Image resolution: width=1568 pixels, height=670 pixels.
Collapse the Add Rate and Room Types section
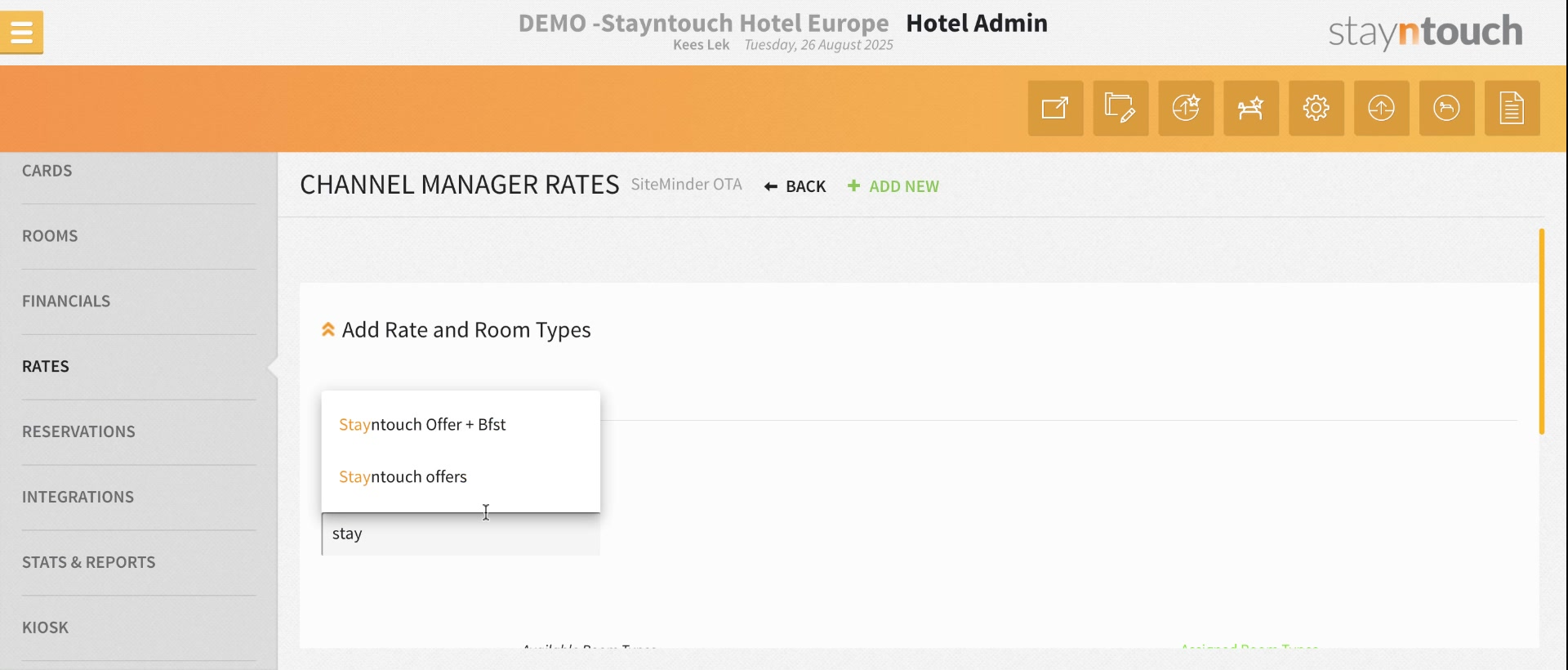[328, 330]
